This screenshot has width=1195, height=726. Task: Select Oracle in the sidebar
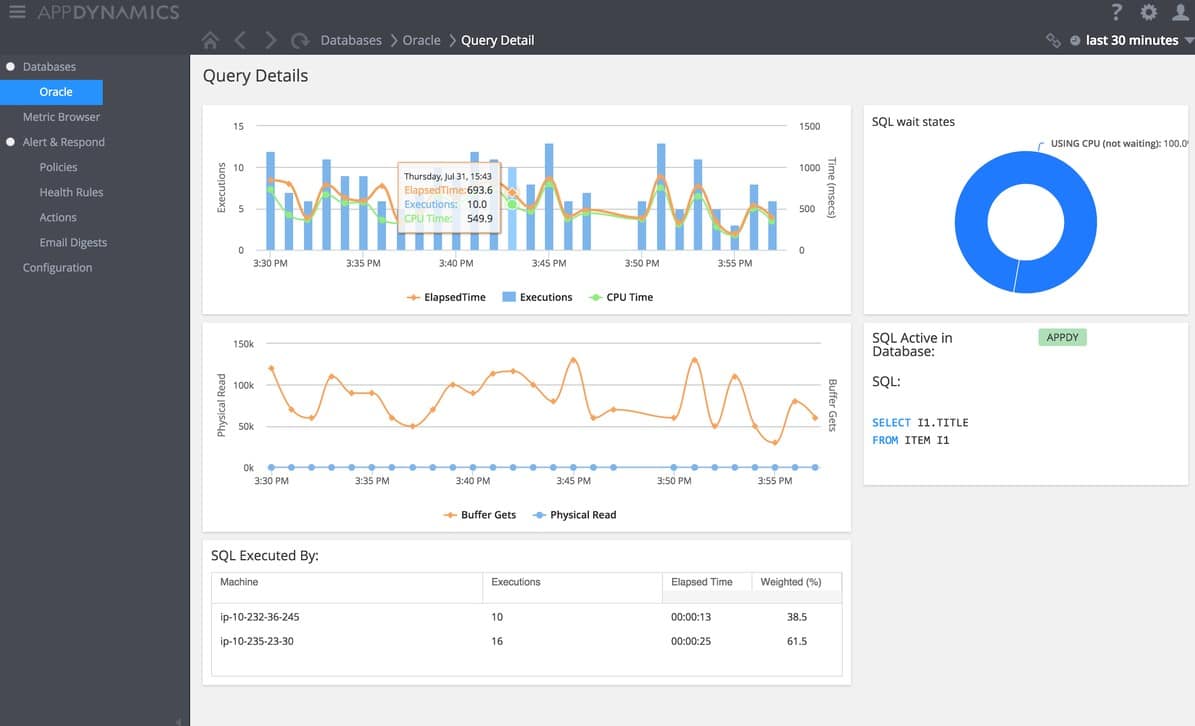tap(51, 92)
